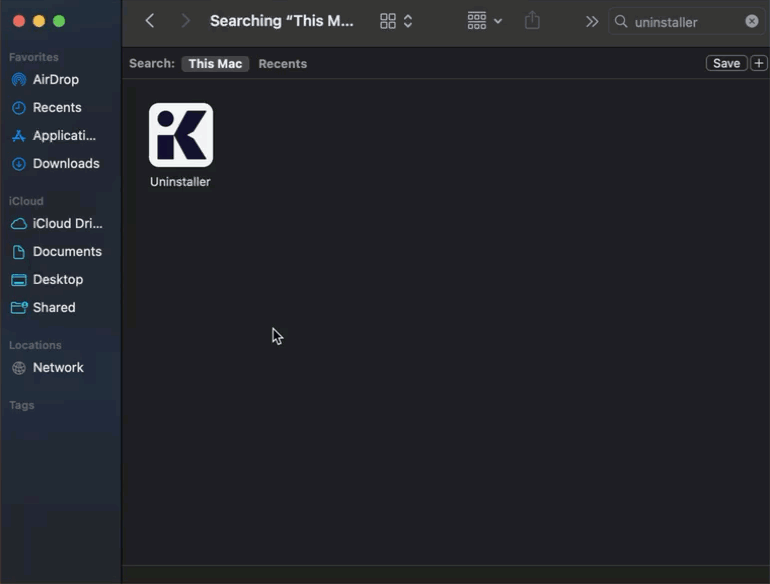Click inside the uninstaller search field

click(x=685, y=21)
